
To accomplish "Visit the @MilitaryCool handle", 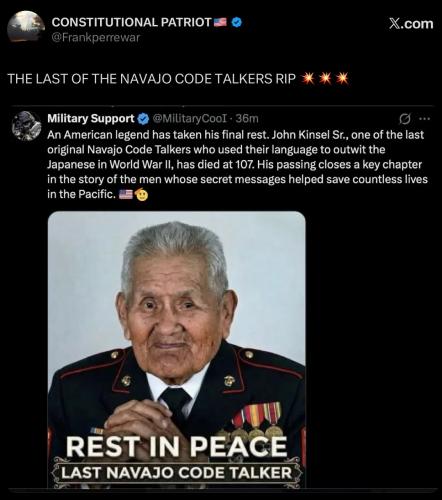I will [x=190, y=118].
